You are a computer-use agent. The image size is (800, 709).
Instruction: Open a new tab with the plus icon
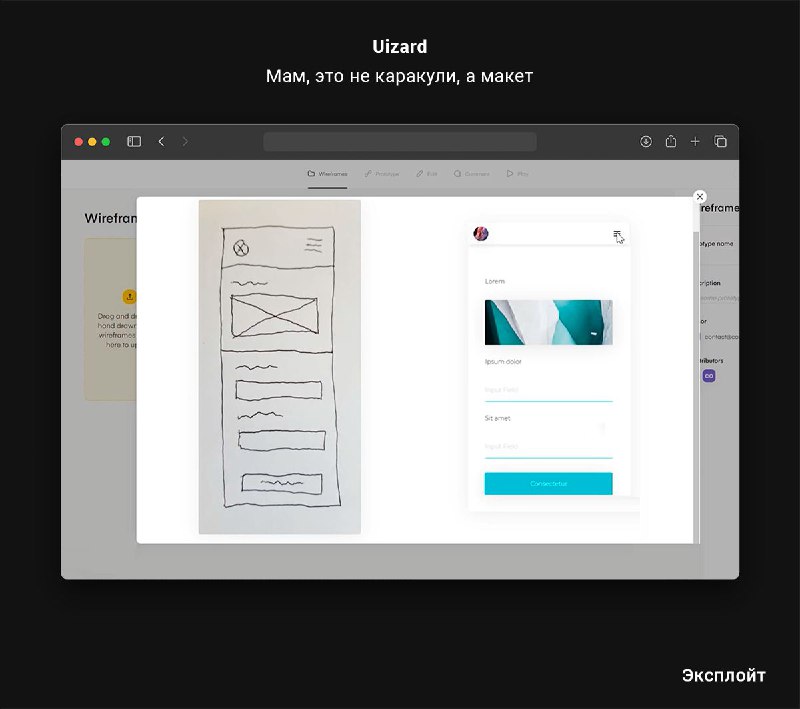pyautogui.click(x=695, y=142)
